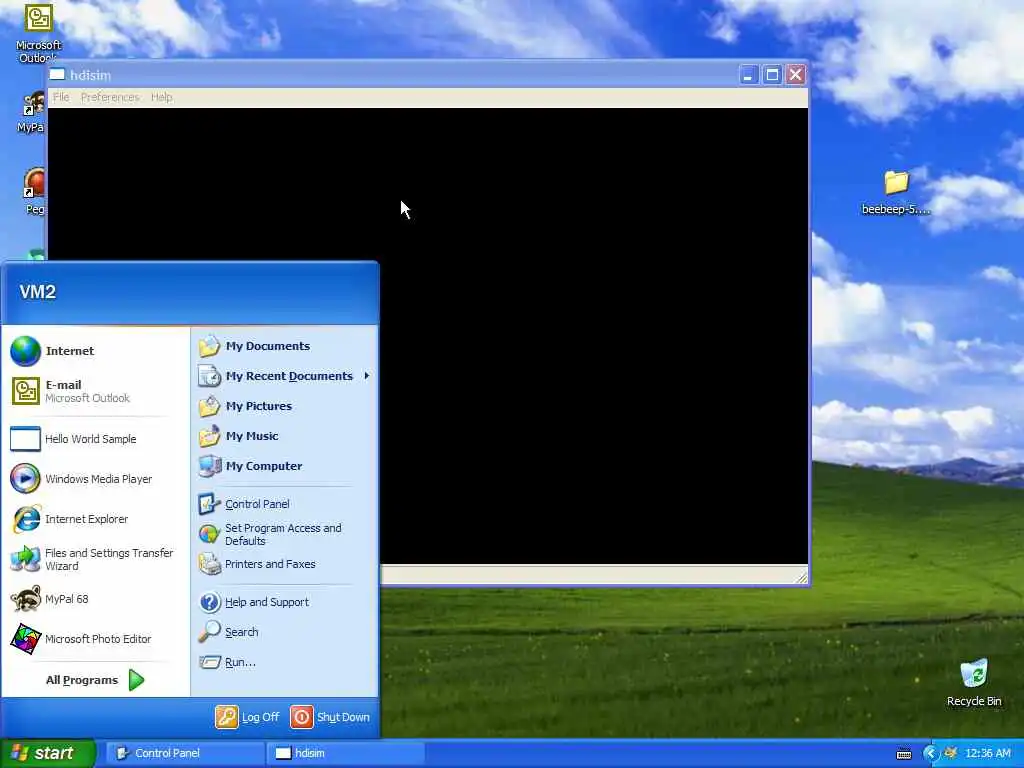Click hdisim window resize grip
The width and height of the screenshot is (1024, 768).
(802, 577)
